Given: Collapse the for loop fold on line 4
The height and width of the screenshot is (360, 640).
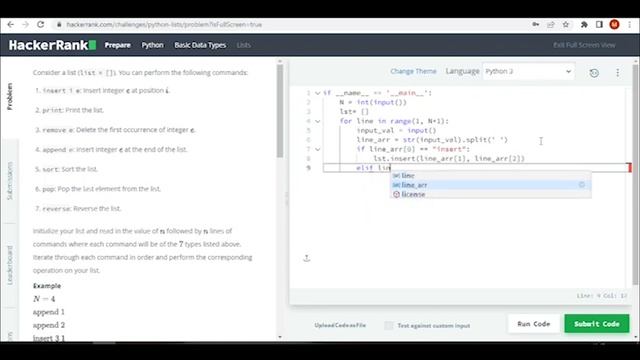Looking at the screenshot, I should point(318,121).
